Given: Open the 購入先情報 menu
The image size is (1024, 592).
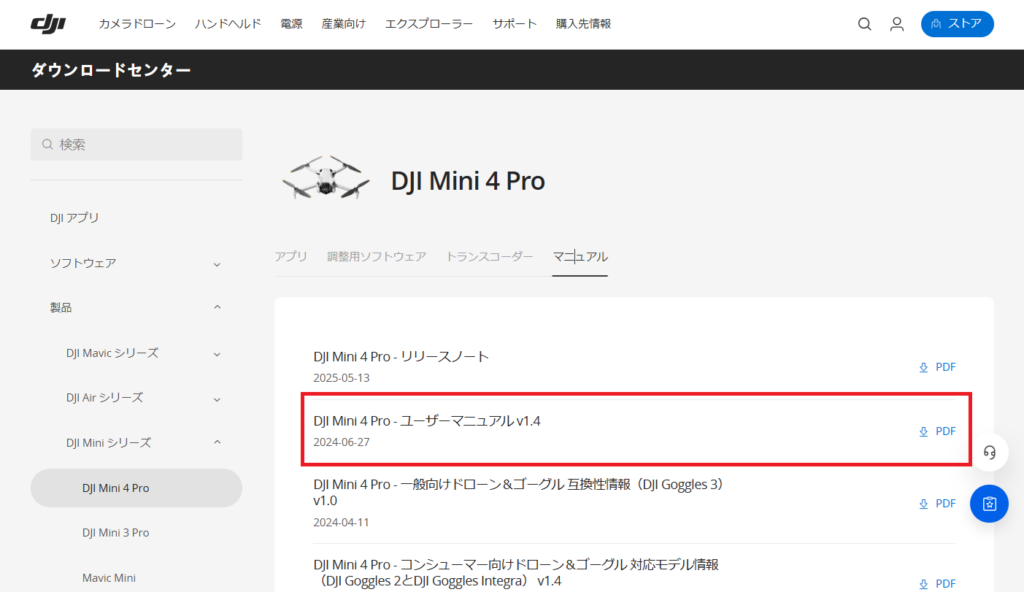Looking at the screenshot, I should click(583, 24).
